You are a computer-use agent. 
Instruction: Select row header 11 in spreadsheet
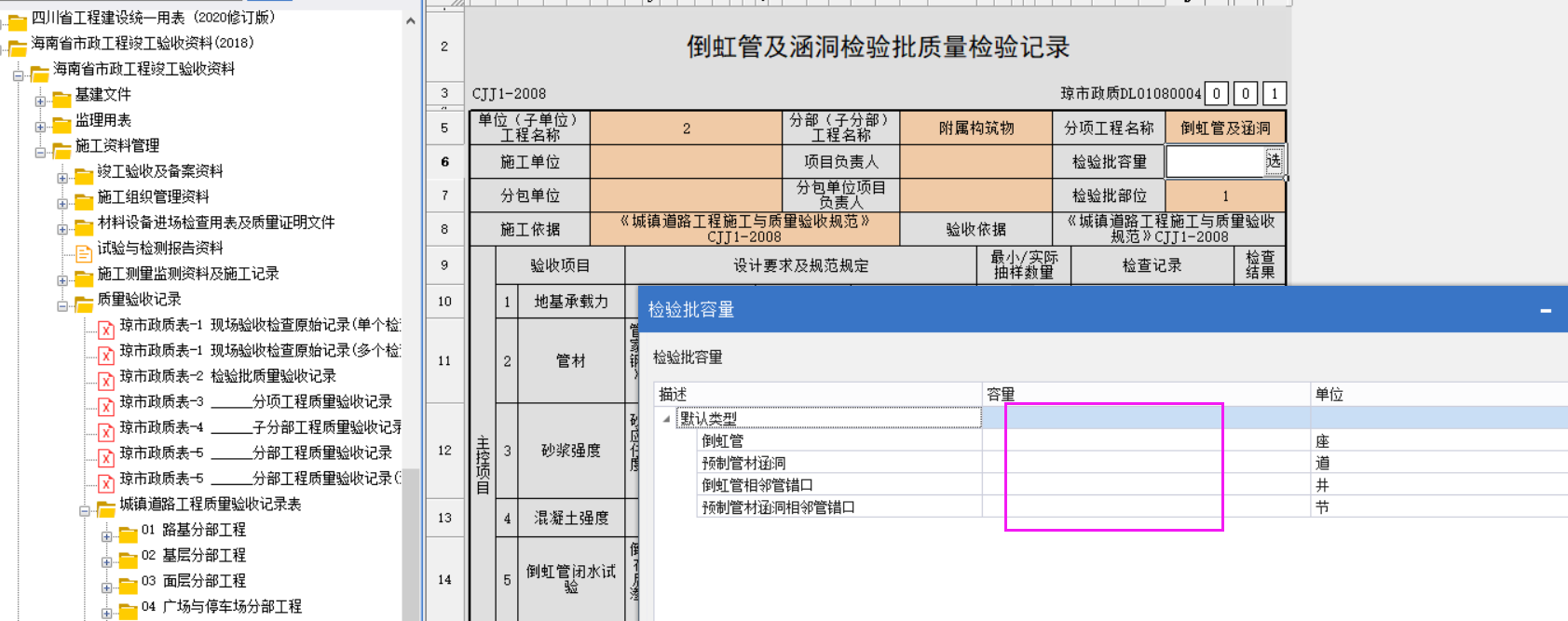[x=444, y=360]
